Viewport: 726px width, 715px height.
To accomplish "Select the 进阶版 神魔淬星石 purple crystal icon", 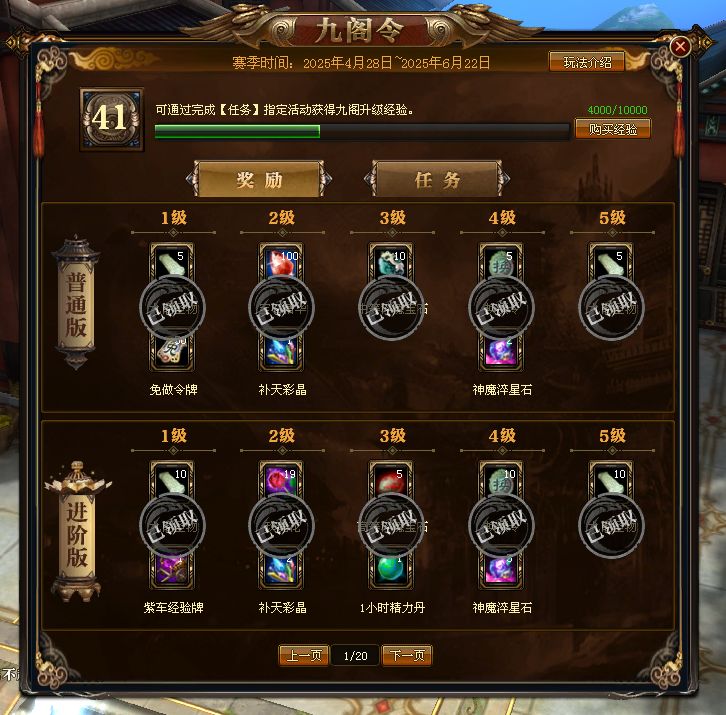I will pyautogui.click(x=501, y=570).
